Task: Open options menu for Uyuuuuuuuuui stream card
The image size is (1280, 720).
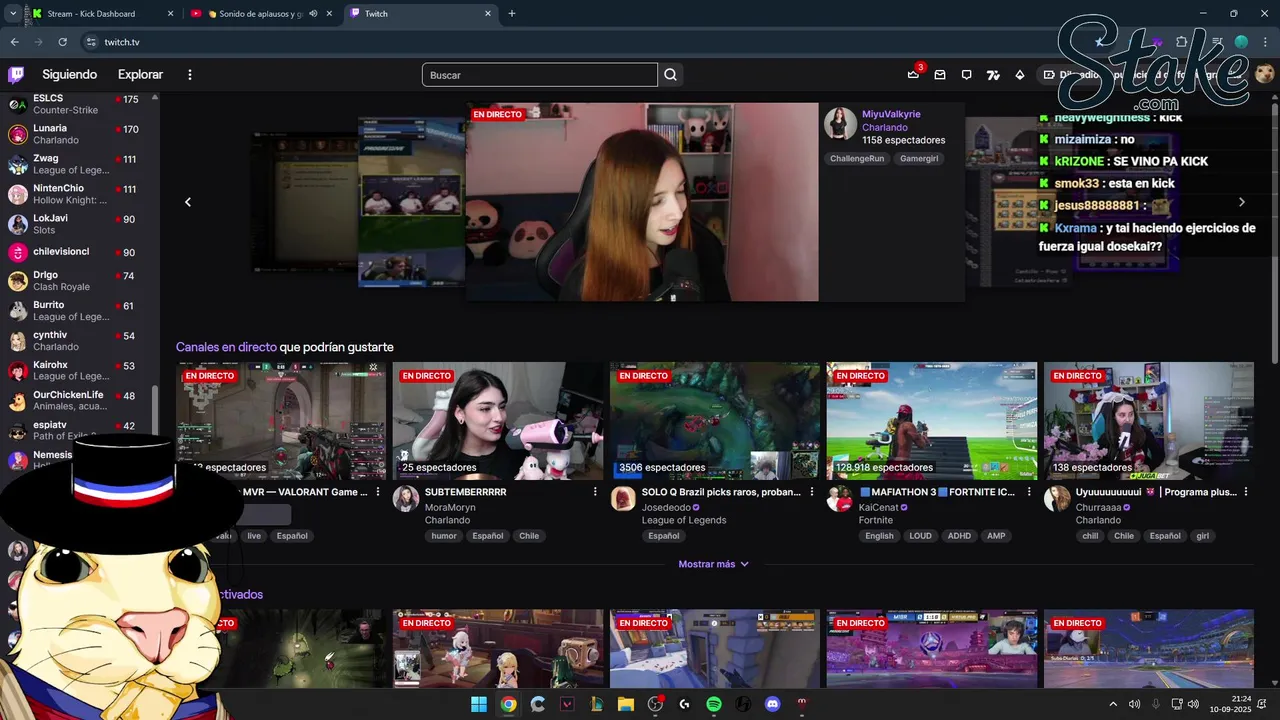Action: click(1246, 492)
